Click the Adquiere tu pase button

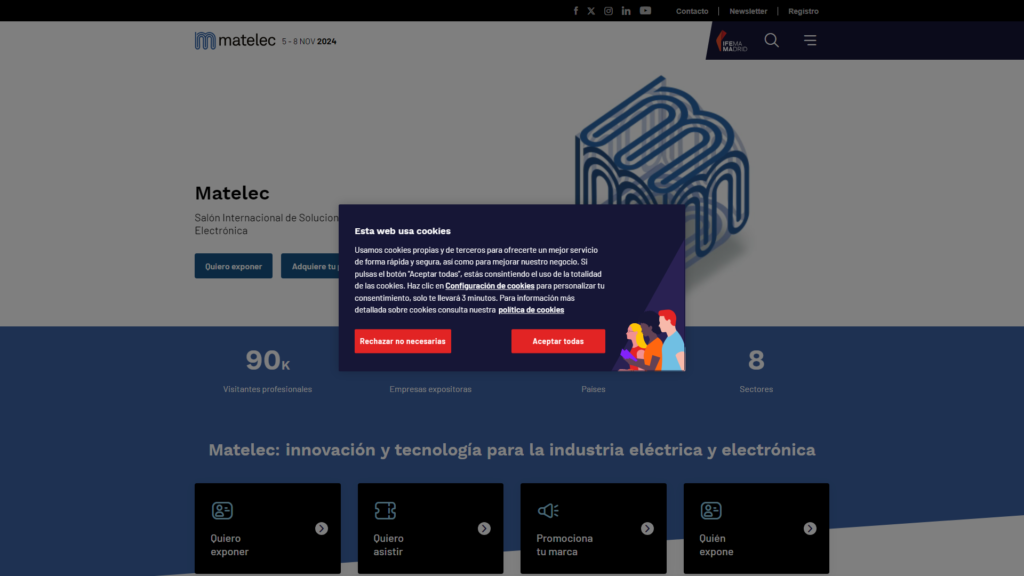310,266
